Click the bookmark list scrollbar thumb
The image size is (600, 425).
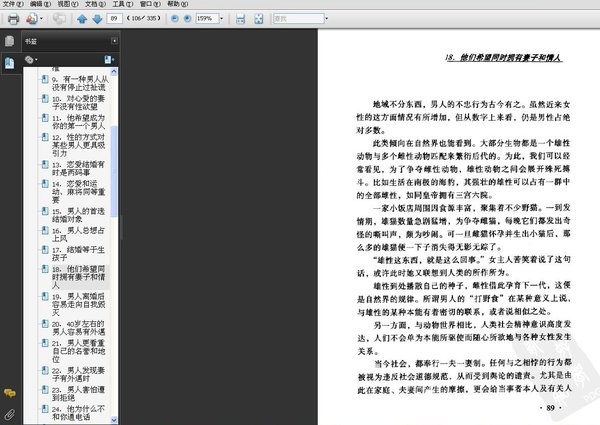tap(114, 171)
